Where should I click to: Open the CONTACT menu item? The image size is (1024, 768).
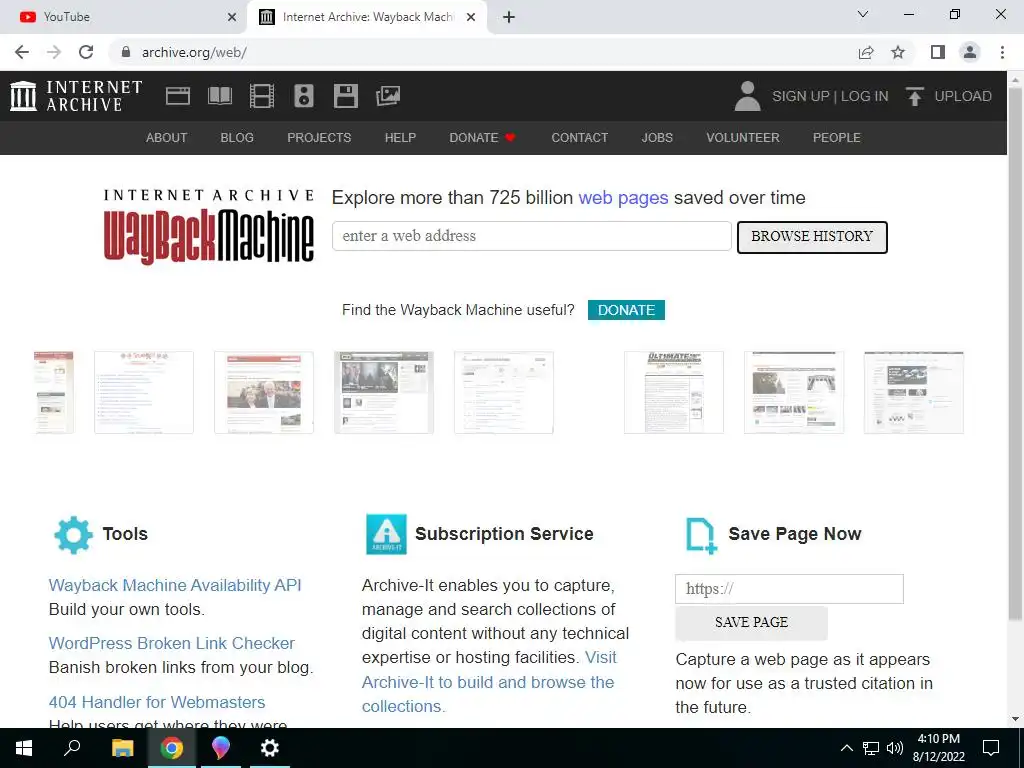[579, 138]
